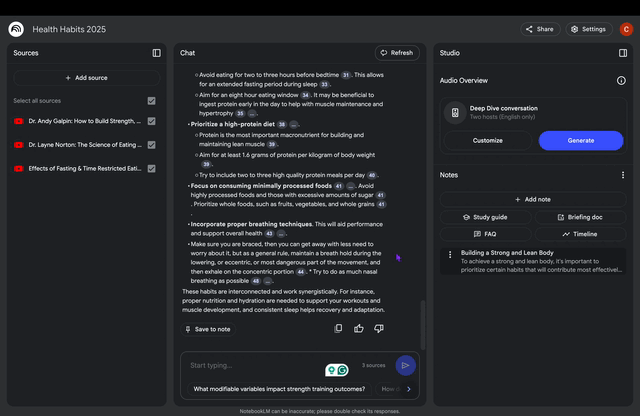
Task: Open Notes three-dot options menu
Action: [x=623, y=175]
